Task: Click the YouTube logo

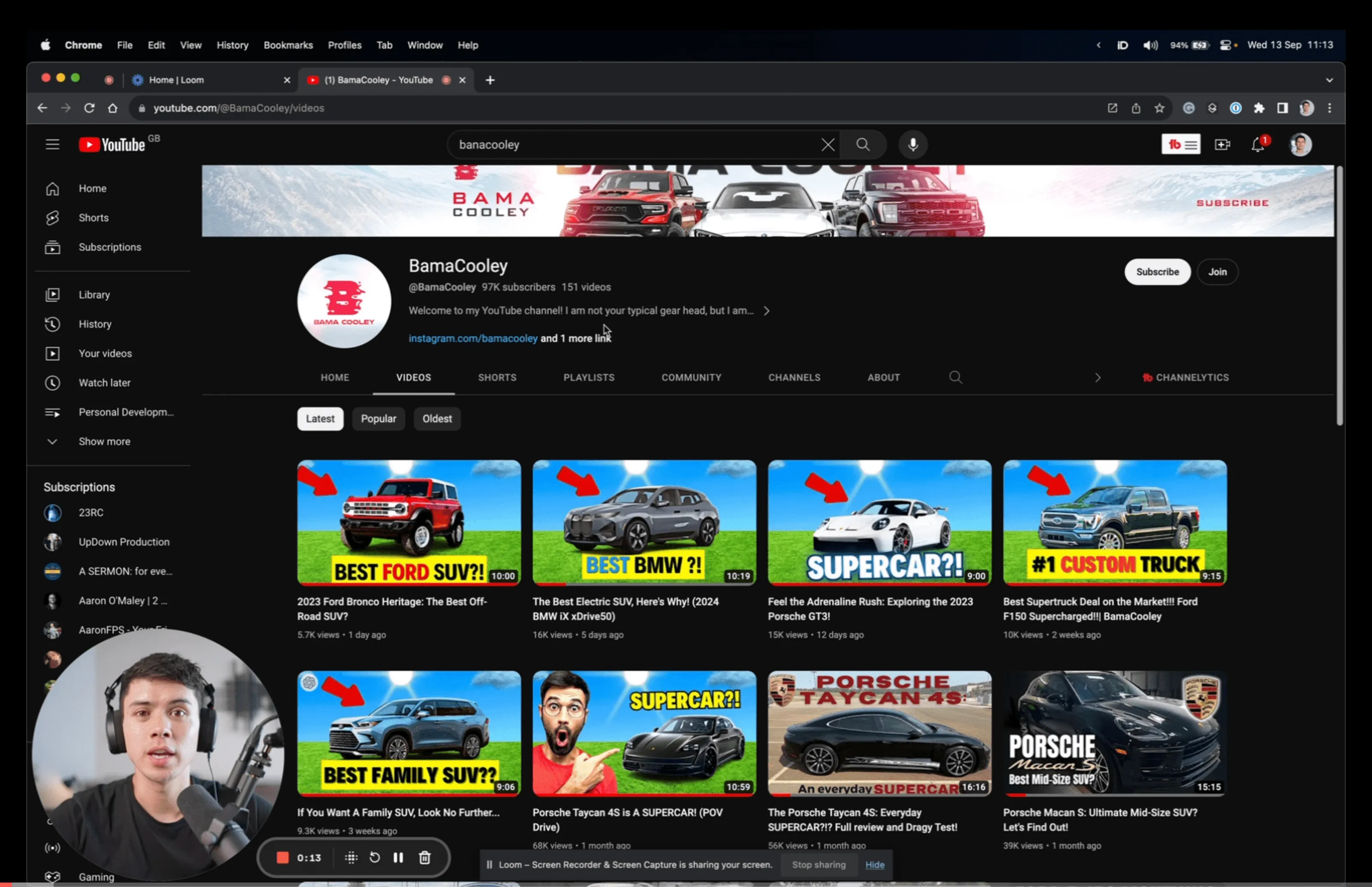Action: [x=112, y=144]
